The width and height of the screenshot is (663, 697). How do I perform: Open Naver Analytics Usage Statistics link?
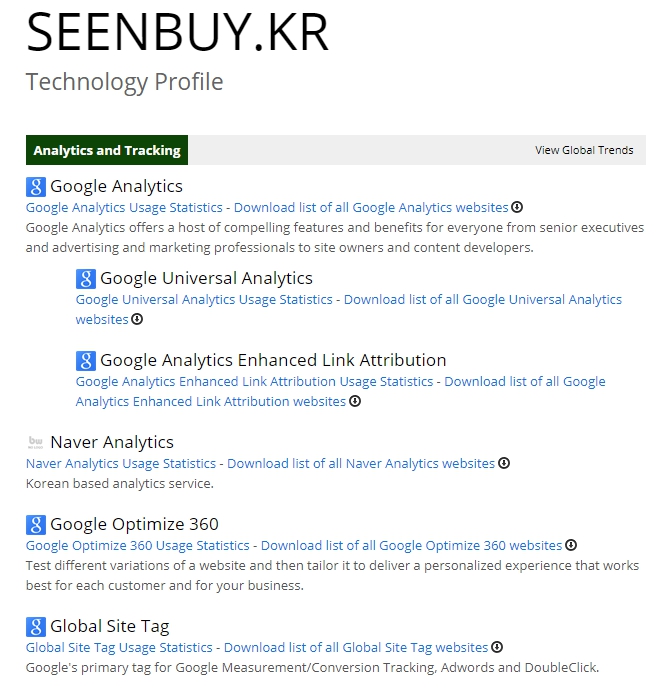coord(121,463)
